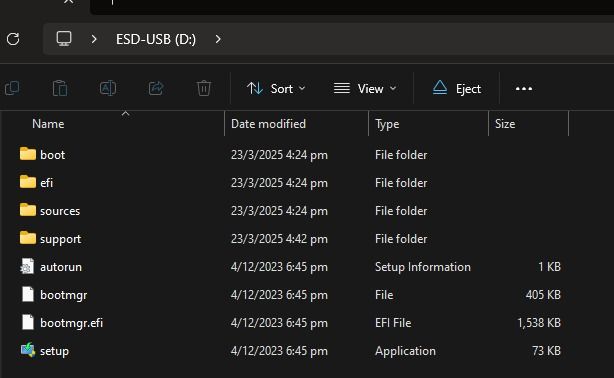Click the '1,538 KB' size cell
This screenshot has height=378, width=614.
click(x=539, y=323)
